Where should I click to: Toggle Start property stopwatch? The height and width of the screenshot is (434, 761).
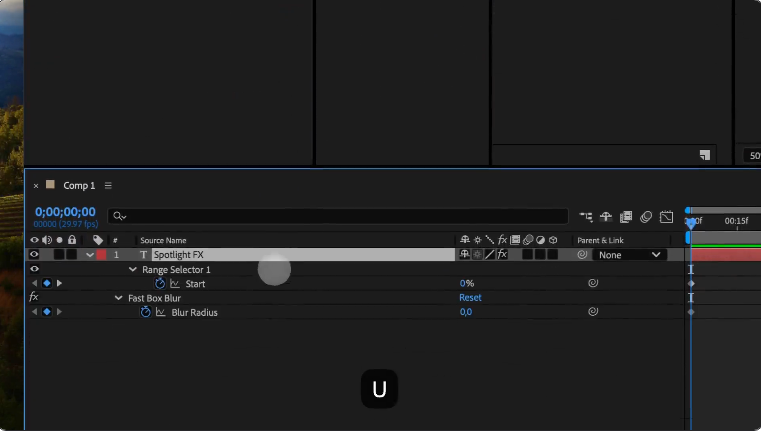tap(160, 284)
